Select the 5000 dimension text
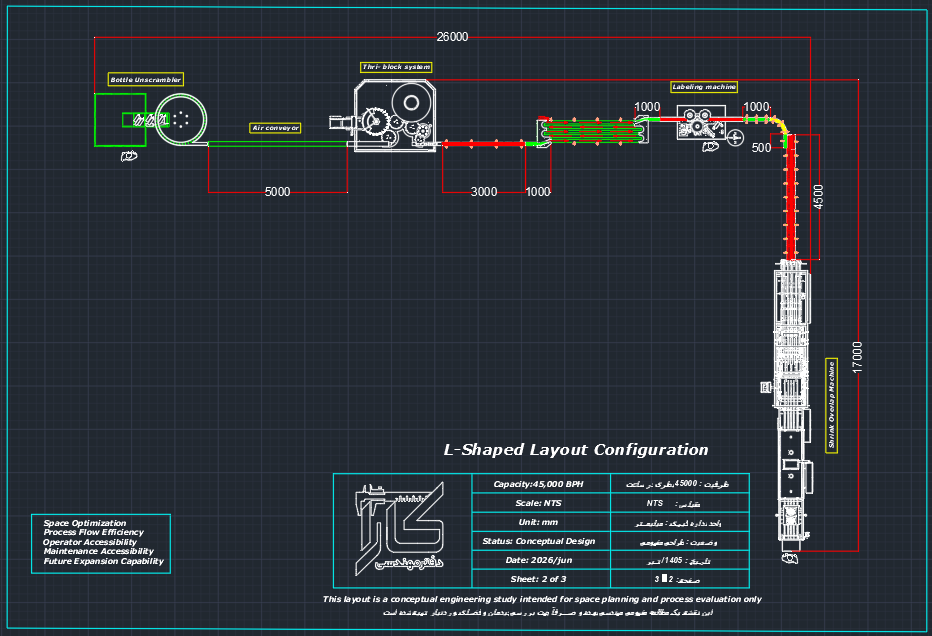 278,192
